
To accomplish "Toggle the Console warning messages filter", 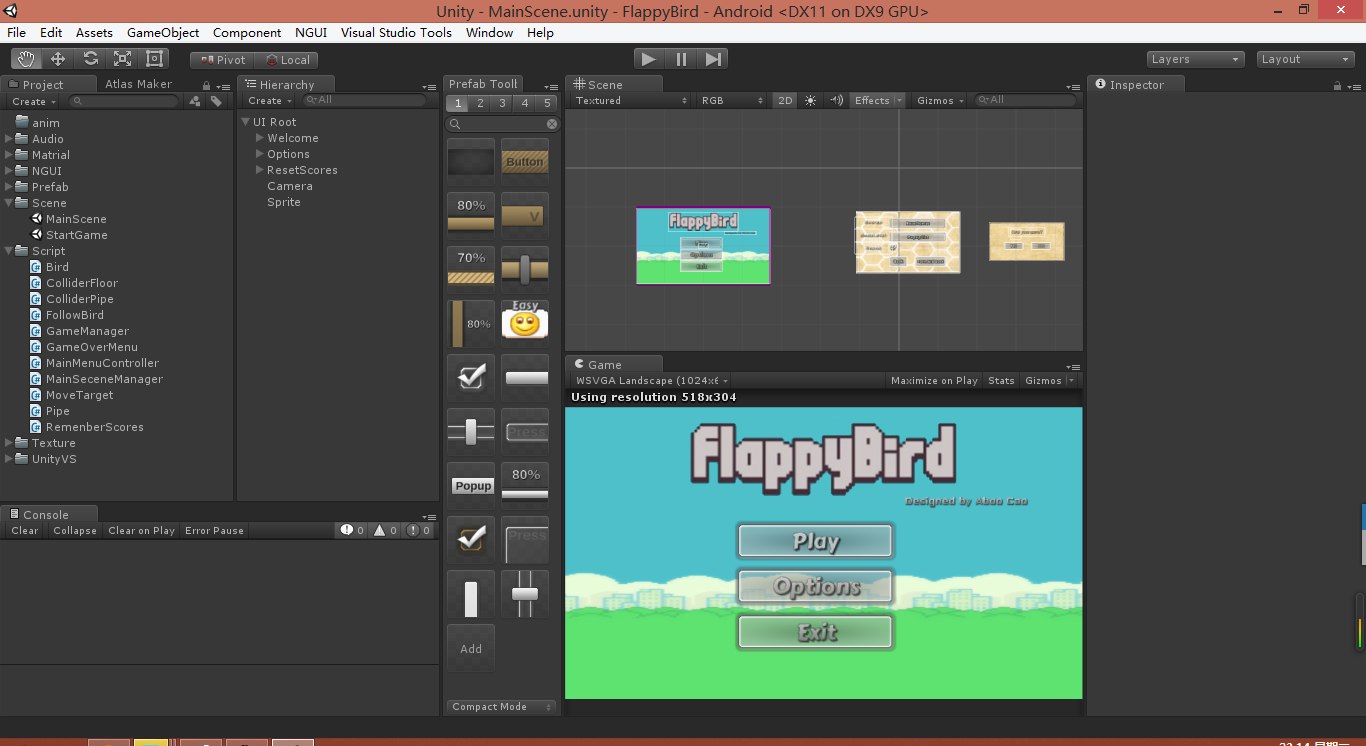I will tap(386, 530).
